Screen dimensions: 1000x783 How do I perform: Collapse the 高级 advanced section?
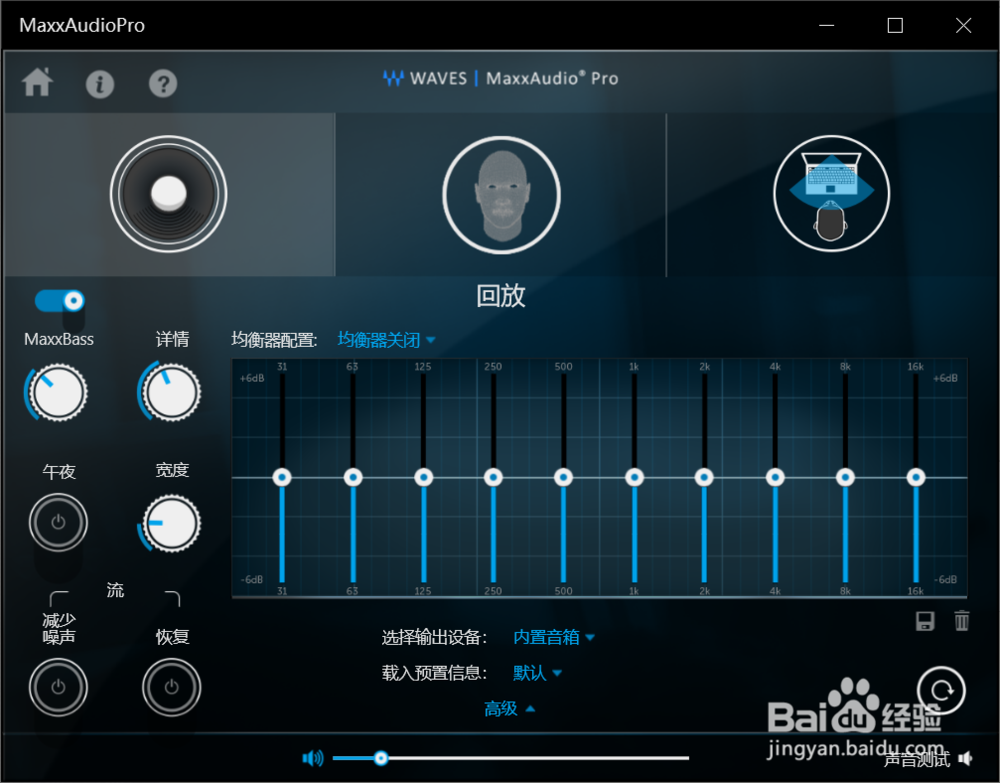coord(509,708)
